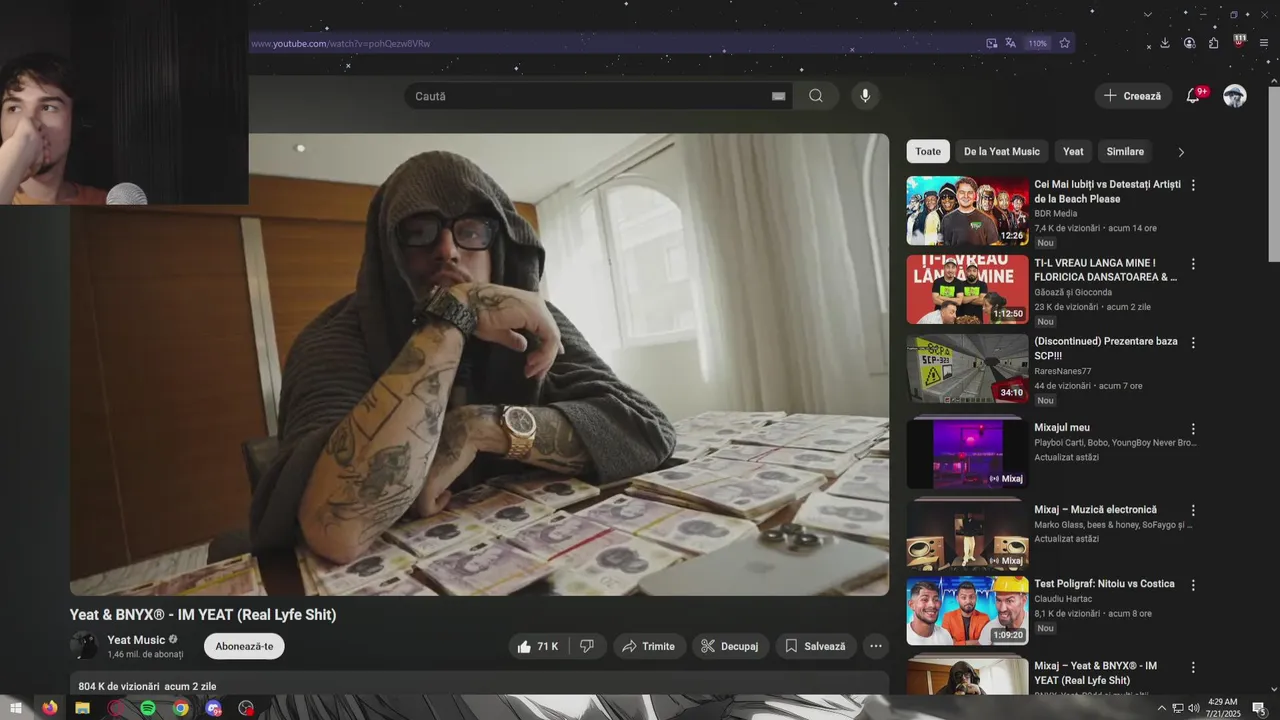This screenshot has height=720, width=1280.
Task: Expand the list-all-tabs chevron
Action: pos(1148,14)
